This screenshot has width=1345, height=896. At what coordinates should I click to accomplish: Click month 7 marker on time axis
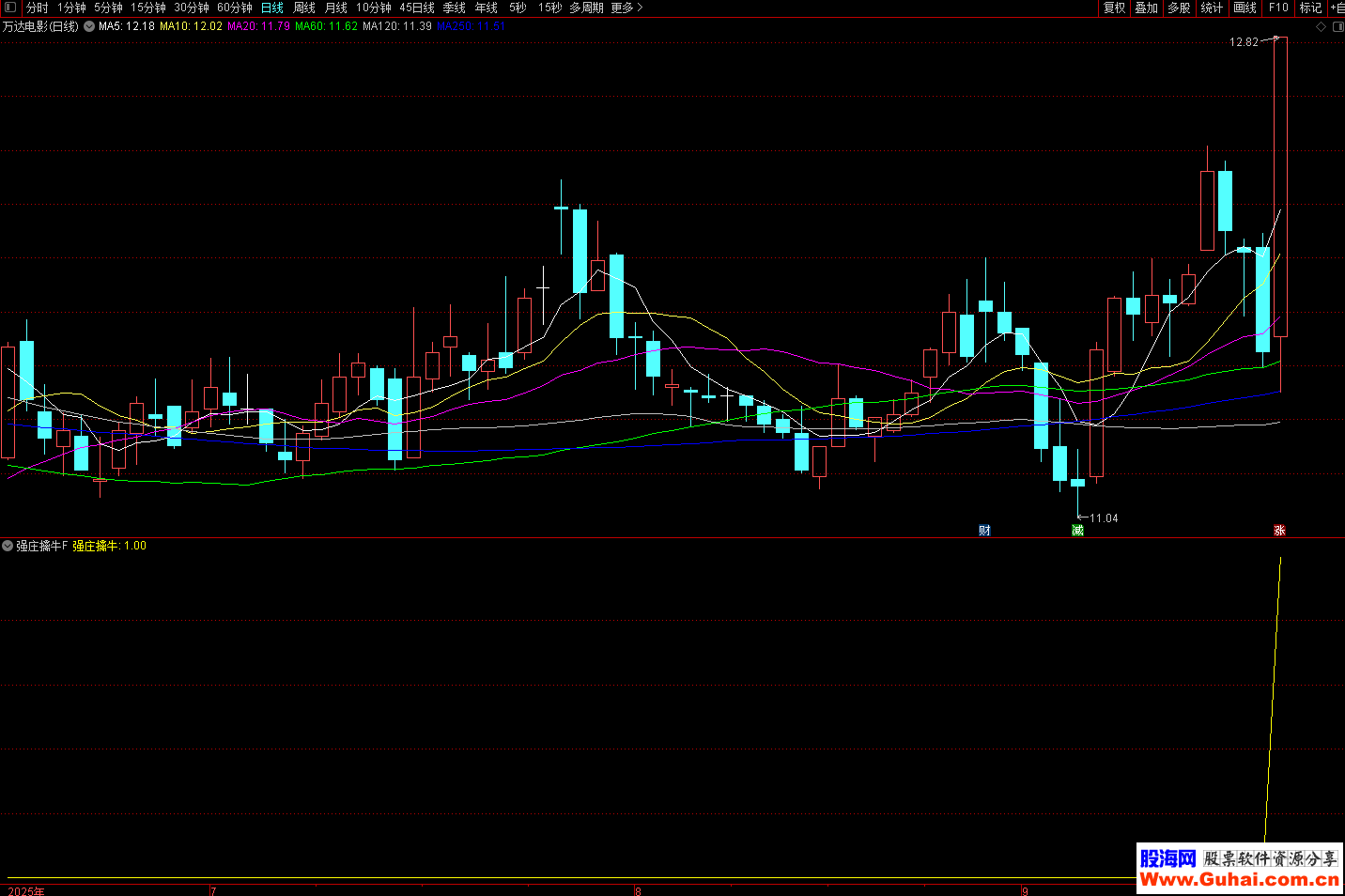tap(213, 890)
